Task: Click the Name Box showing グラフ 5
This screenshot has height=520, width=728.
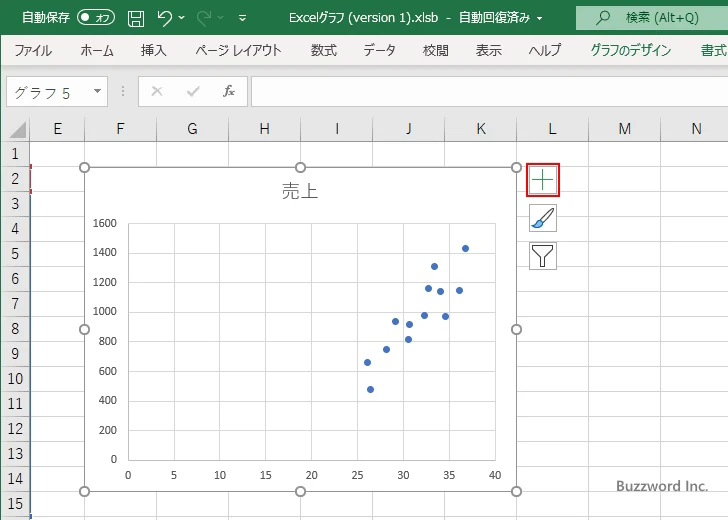Action: [x=49, y=92]
